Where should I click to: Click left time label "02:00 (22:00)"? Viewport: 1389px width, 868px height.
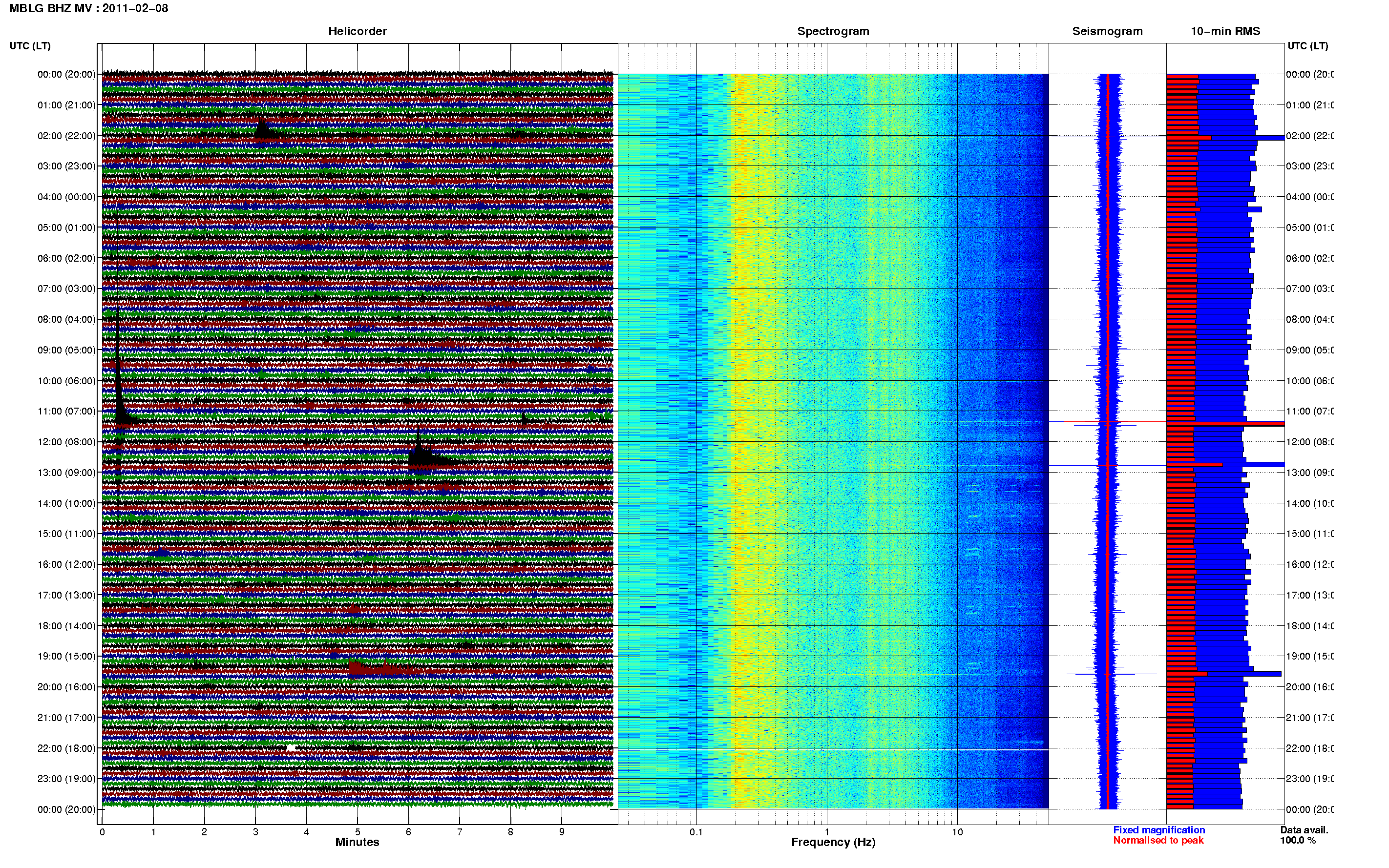coord(66,136)
